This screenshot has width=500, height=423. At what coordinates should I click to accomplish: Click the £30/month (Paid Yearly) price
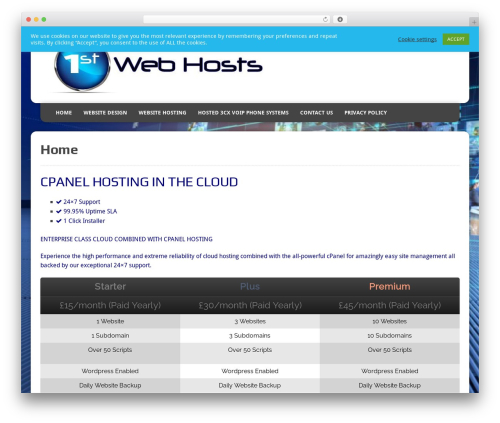click(250, 305)
